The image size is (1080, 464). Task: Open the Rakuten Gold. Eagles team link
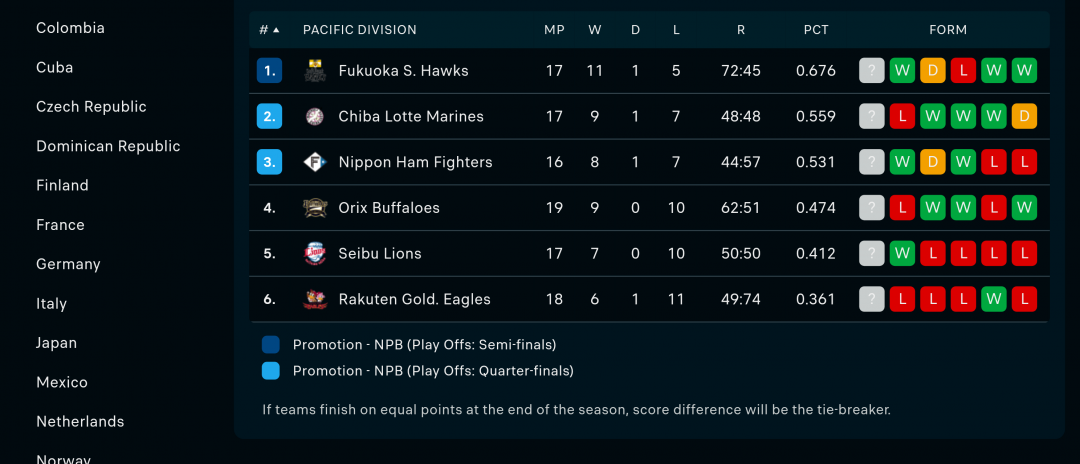click(414, 299)
